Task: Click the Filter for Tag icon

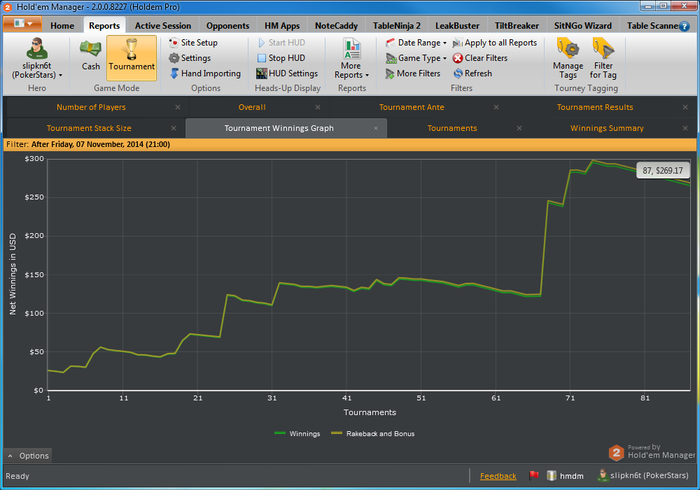Action: click(603, 48)
